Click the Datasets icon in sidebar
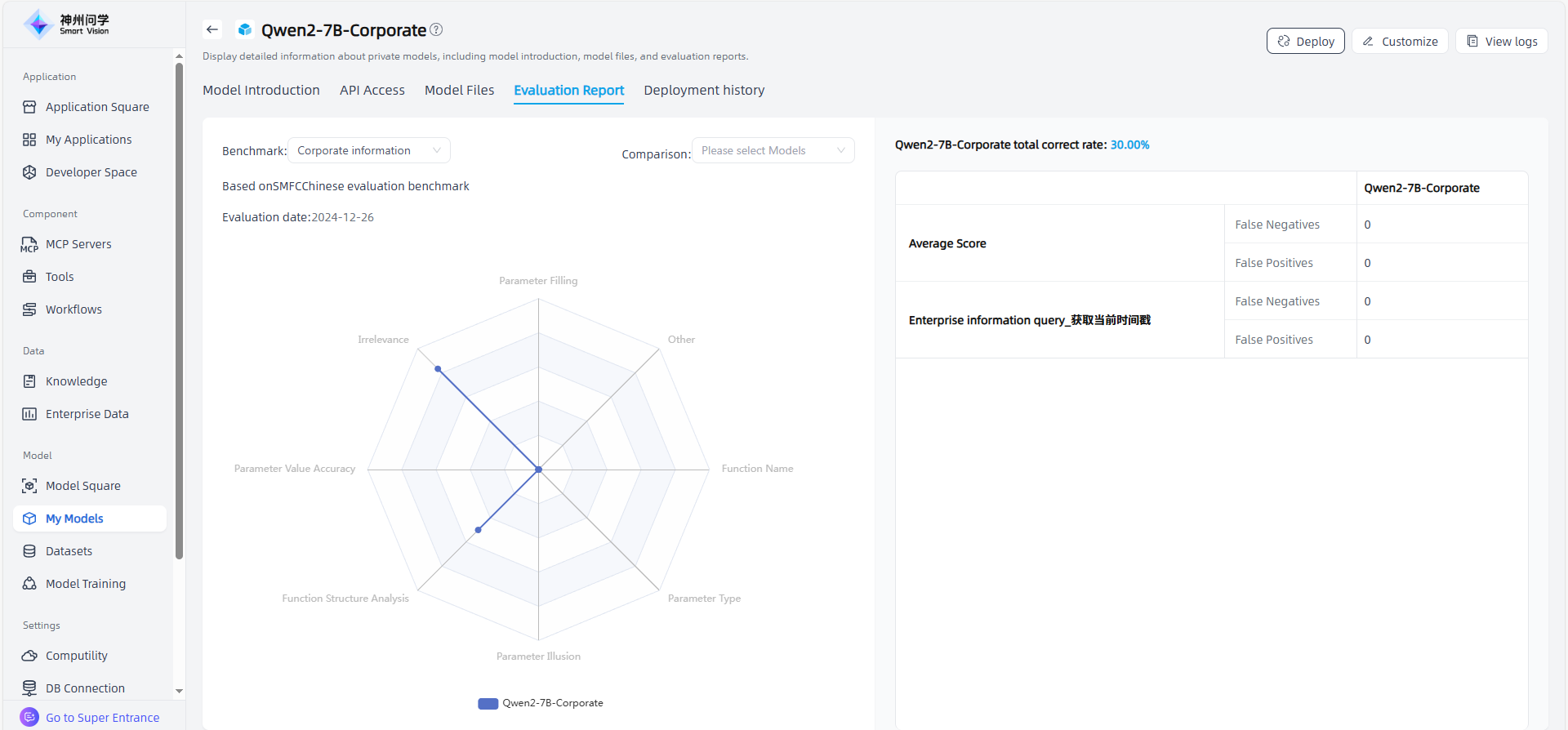This screenshot has width=1568, height=730. pyautogui.click(x=29, y=551)
